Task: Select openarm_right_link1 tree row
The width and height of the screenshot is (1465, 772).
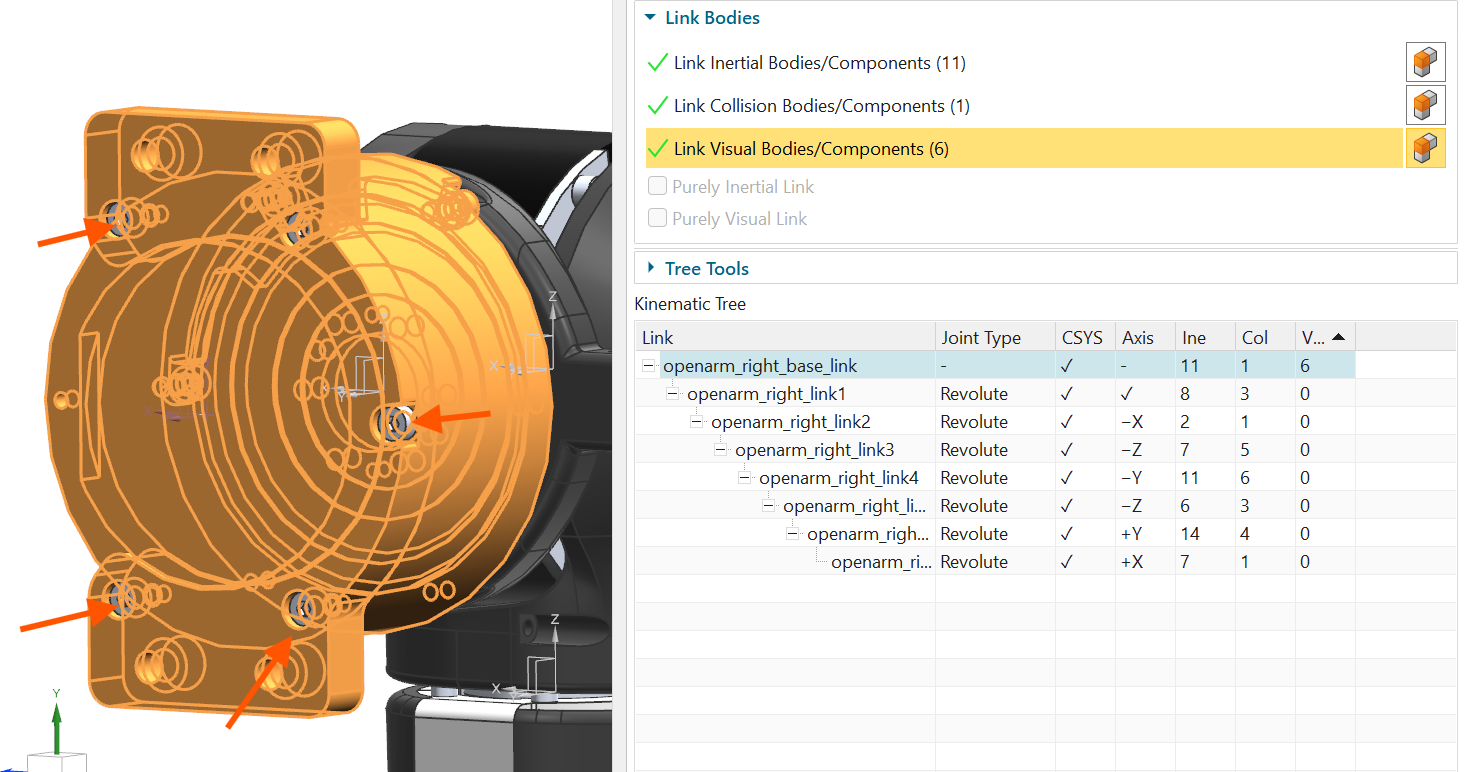Action: (767, 394)
